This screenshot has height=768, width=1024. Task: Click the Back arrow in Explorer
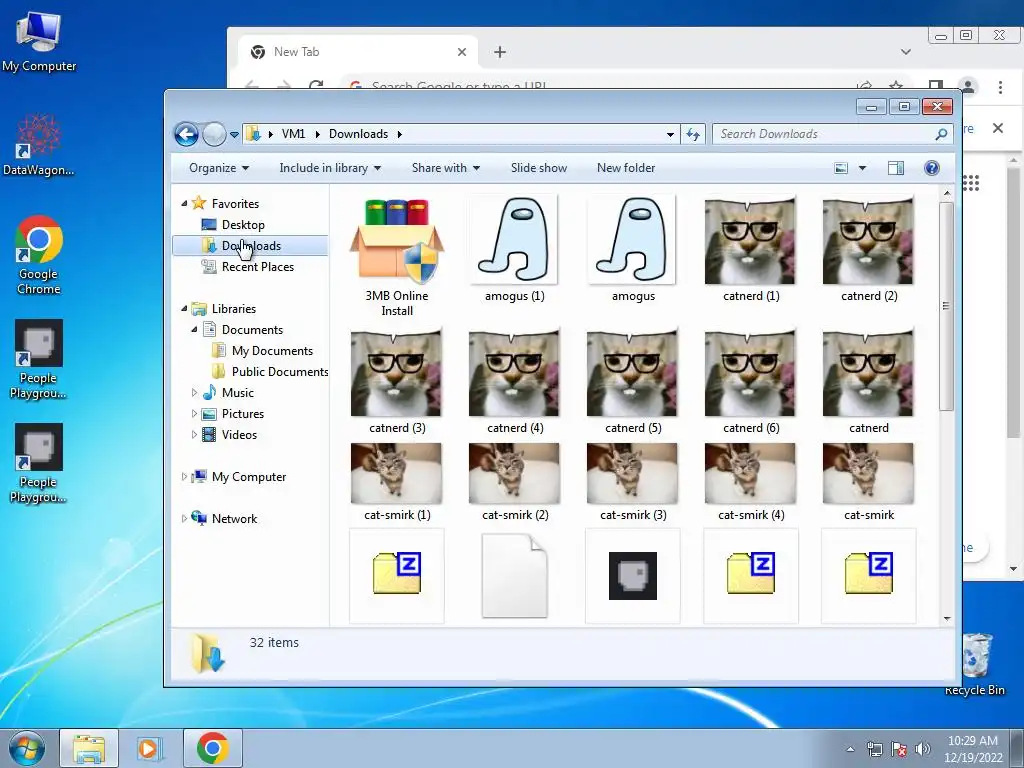[186, 135]
